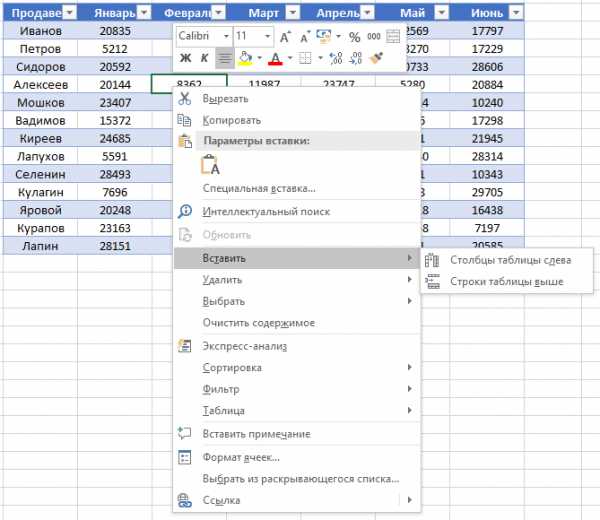
Task: Toggle center alignment in mini toolbar
Action: [225, 58]
